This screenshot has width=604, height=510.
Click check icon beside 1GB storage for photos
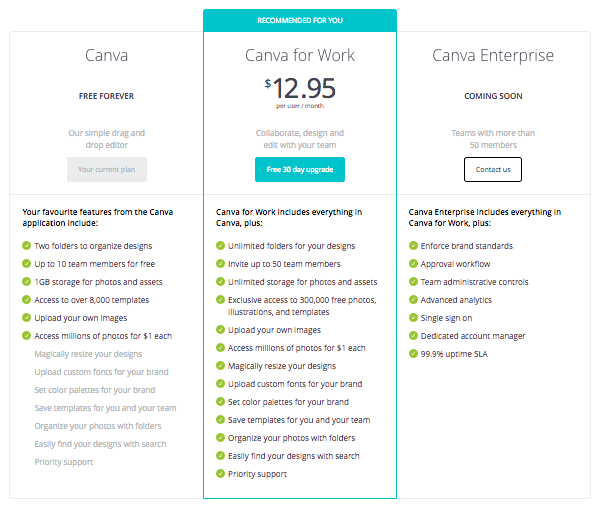[x=27, y=282]
